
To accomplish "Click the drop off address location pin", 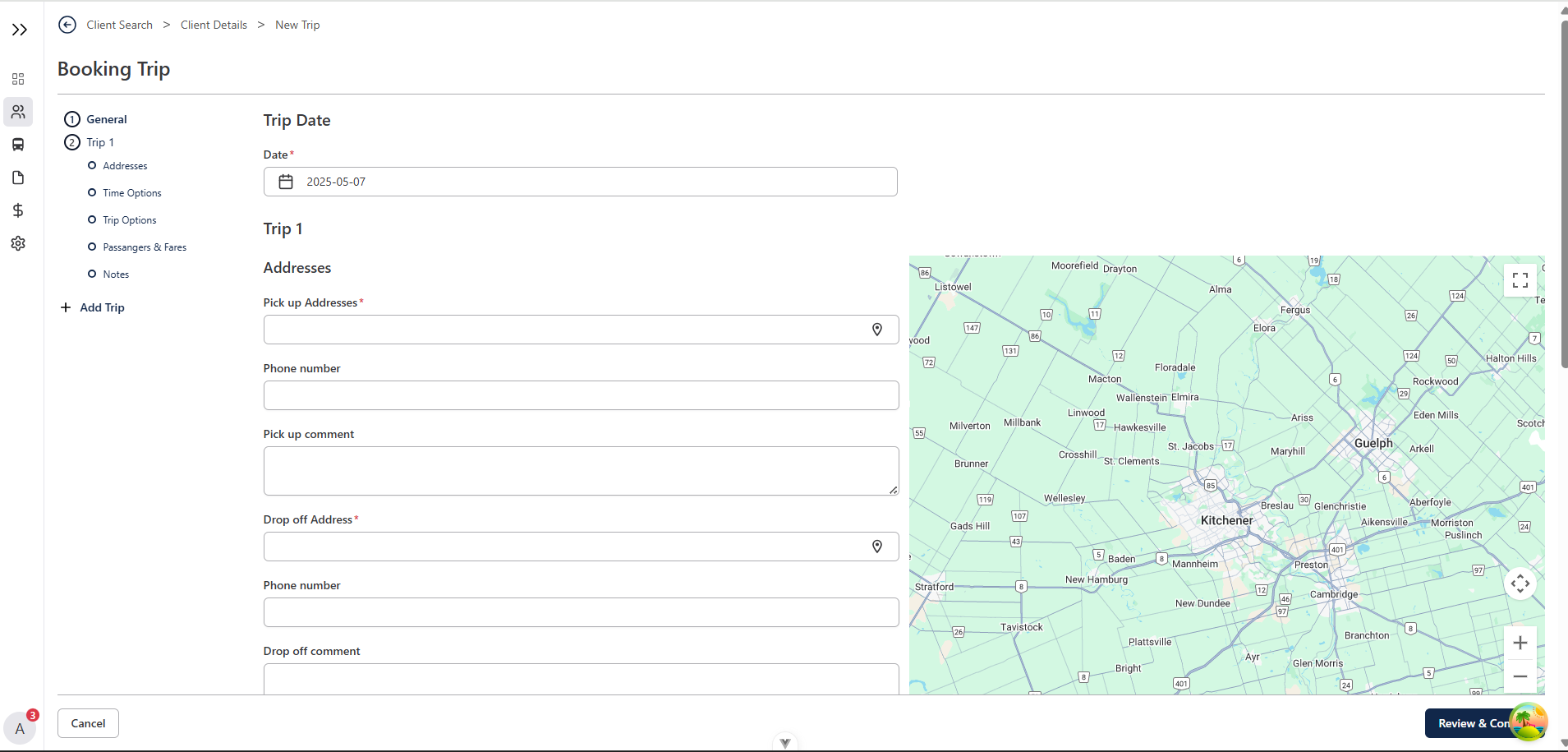I will pyautogui.click(x=877, y=547).
